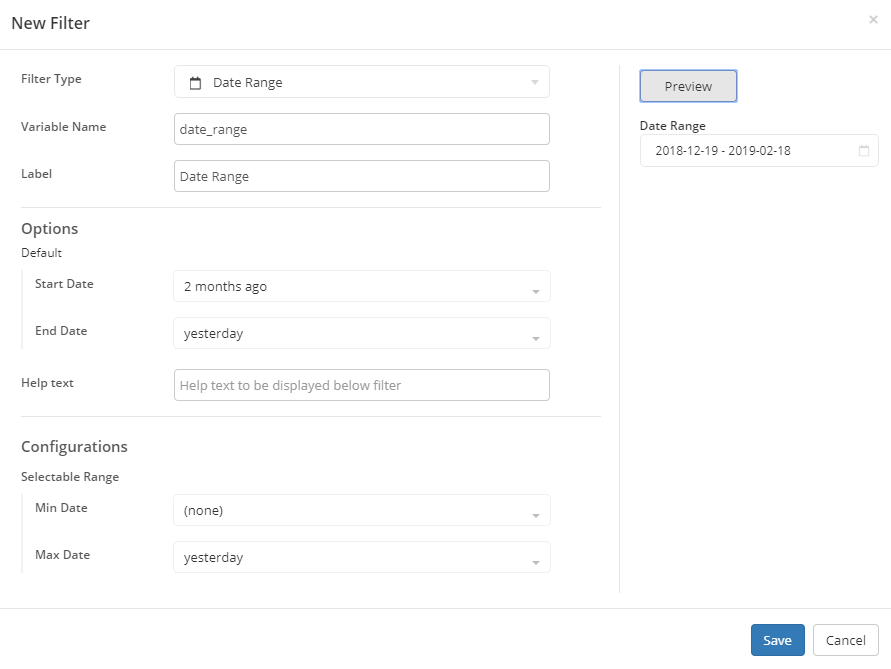Expand the Filter Type dropdown arrow
This screenshot has height=669, width=891.
point(535,83)
